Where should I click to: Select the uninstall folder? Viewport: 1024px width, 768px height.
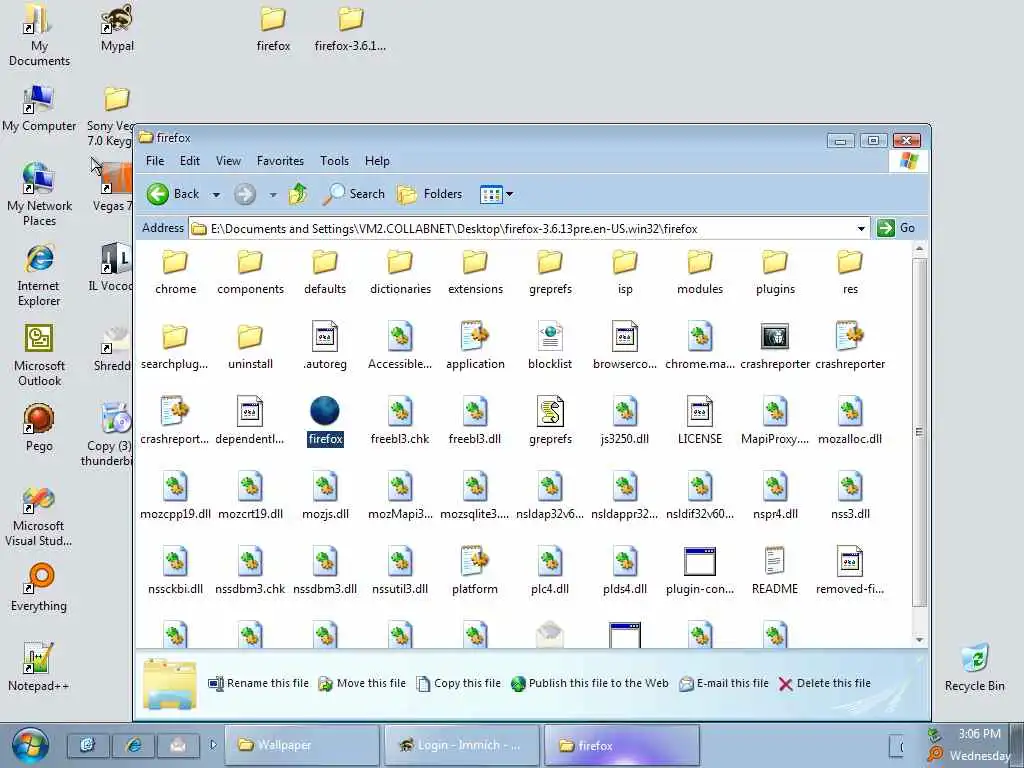click(250, 347)
